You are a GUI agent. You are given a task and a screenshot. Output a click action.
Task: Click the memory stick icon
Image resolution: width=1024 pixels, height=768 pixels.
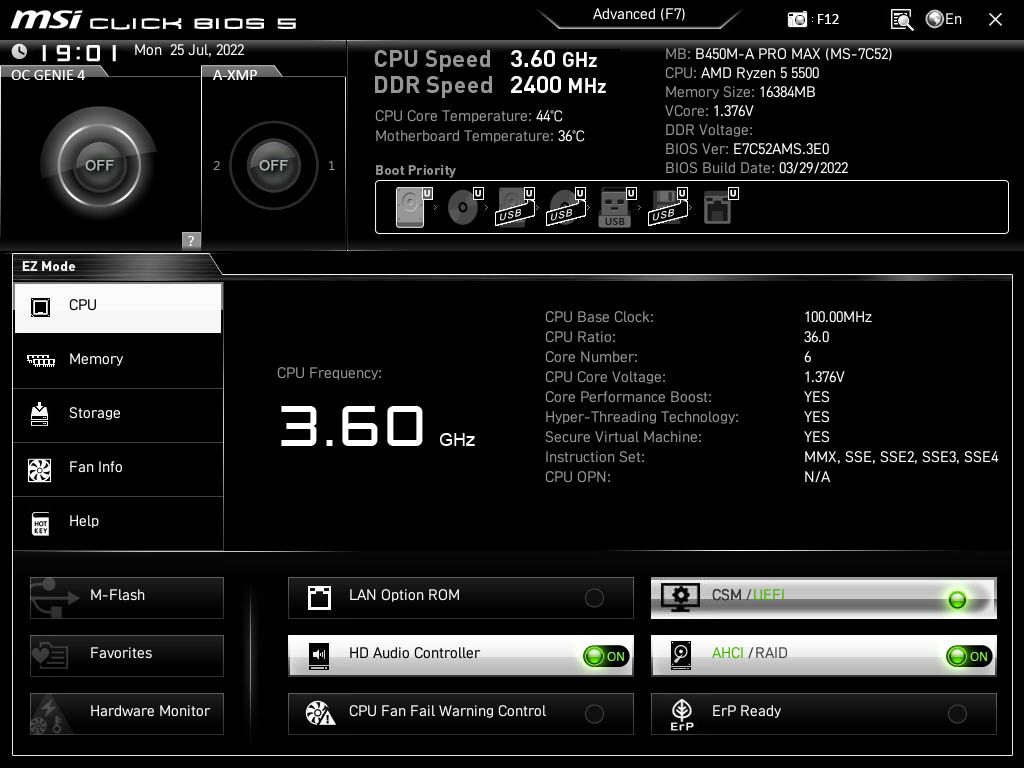40,360
